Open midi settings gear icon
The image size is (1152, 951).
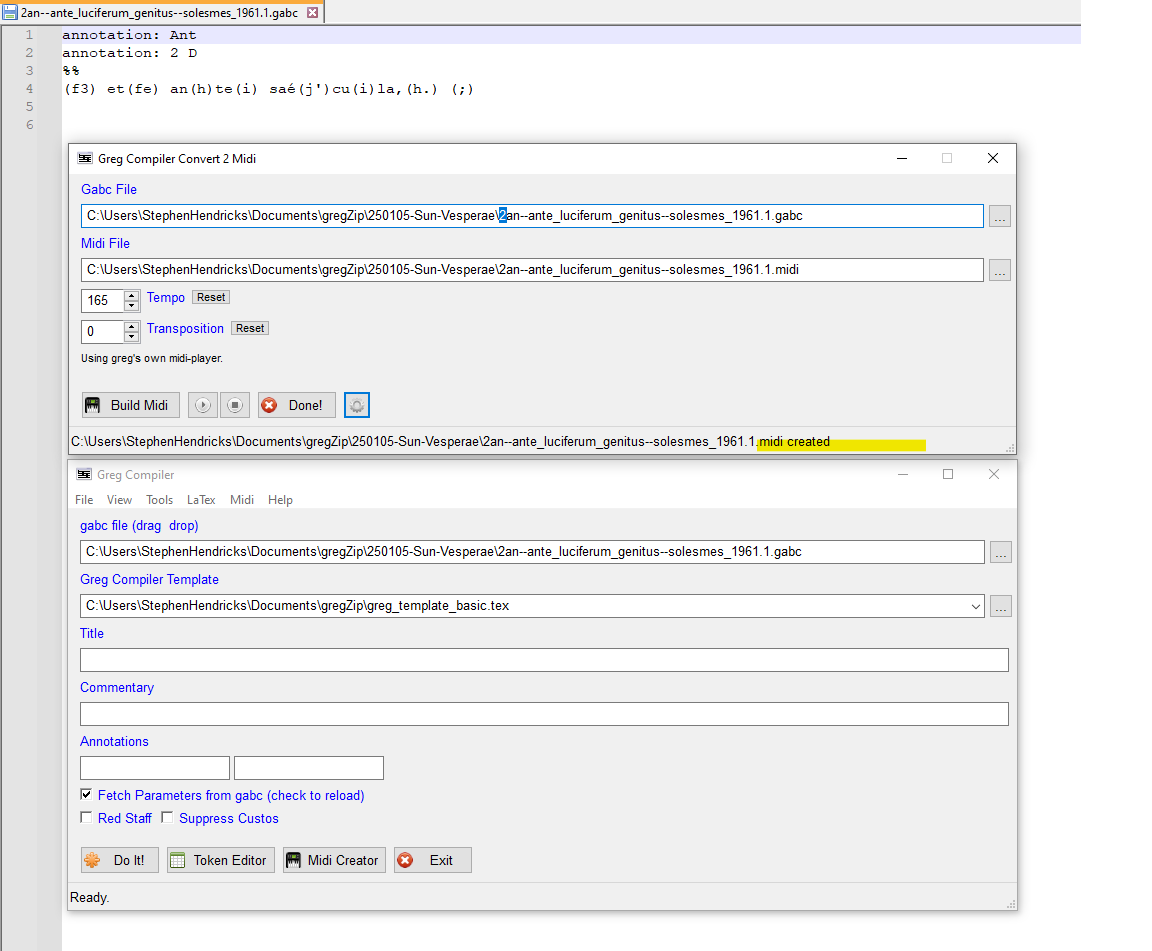coord(357,405)
